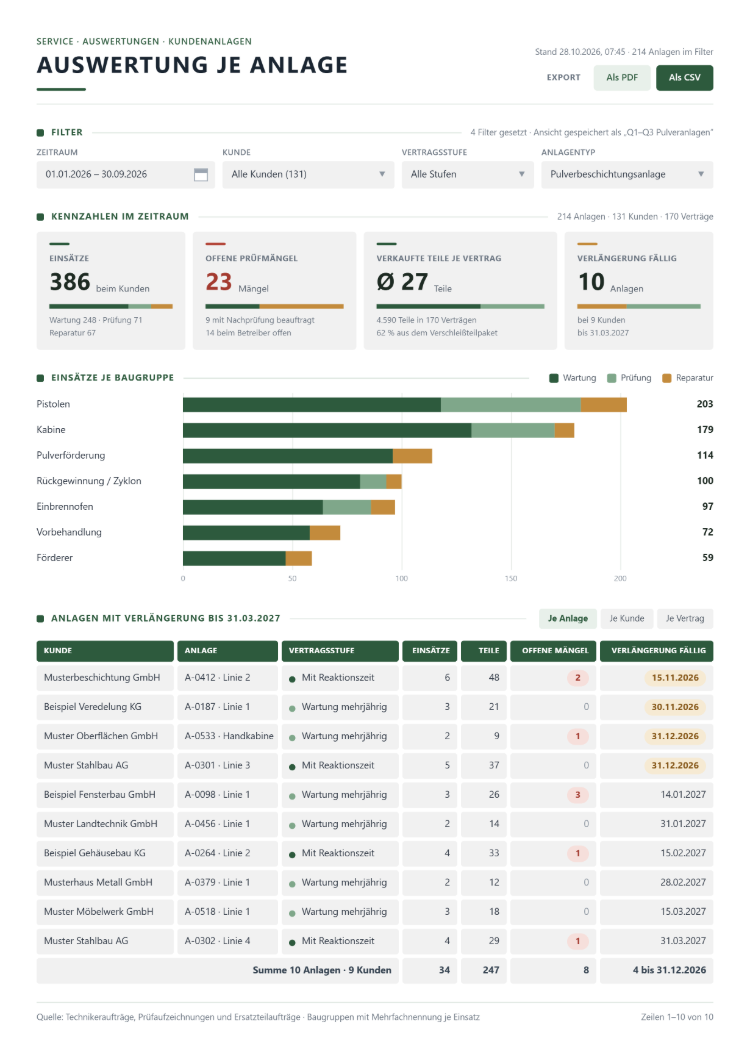Click the open defects badge '3' for Beispiel Fensterbau
This screenshot has width=750, height=1060.
coord(578,795)
